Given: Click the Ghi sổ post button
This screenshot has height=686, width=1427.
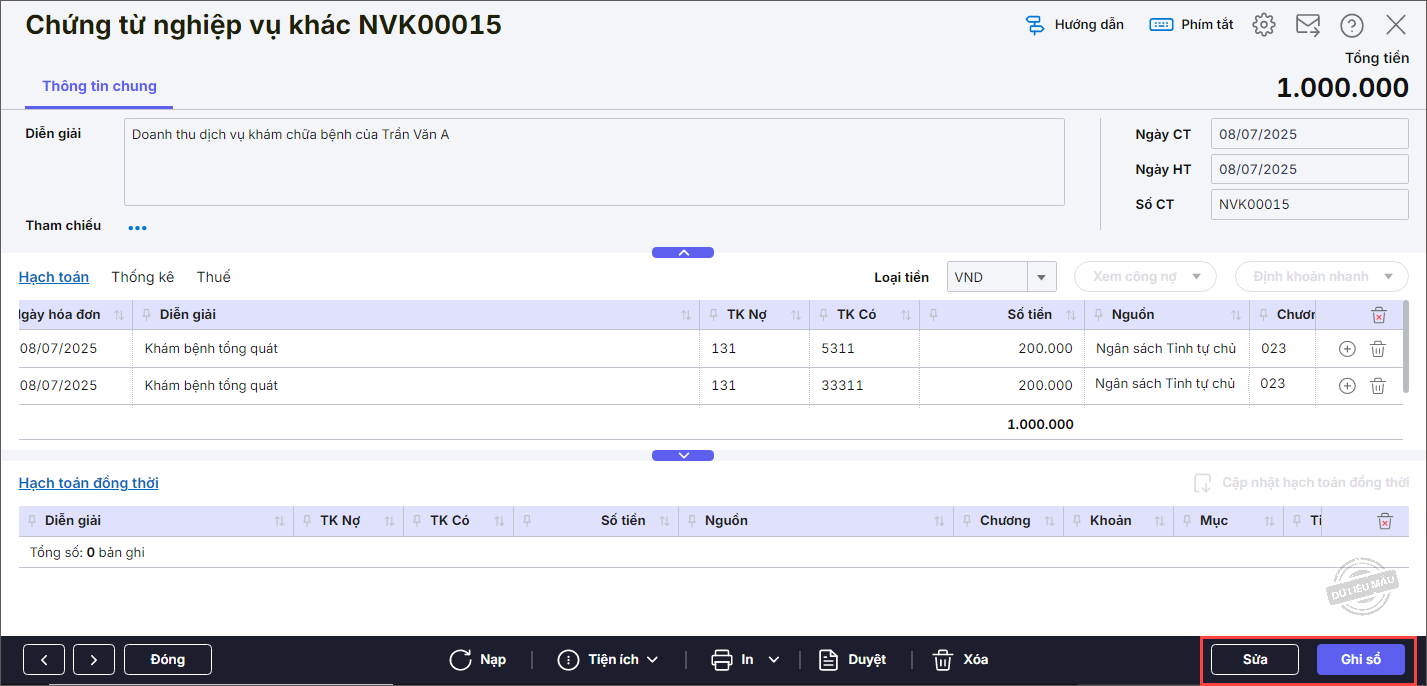Looking at the screenshot, I should (1361, 659).
